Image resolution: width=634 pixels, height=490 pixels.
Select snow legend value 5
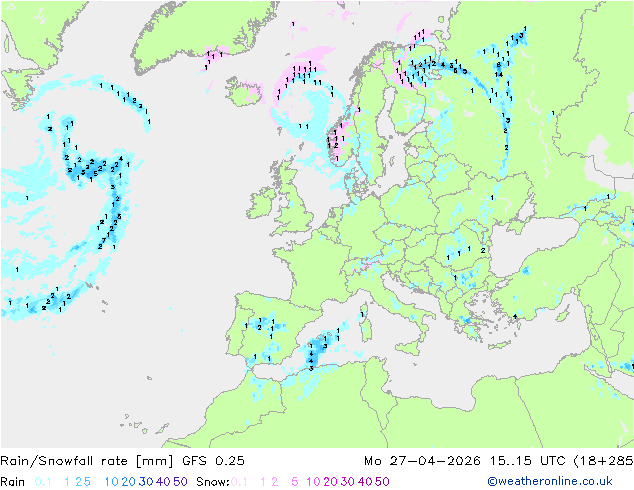tap(295, 482)
